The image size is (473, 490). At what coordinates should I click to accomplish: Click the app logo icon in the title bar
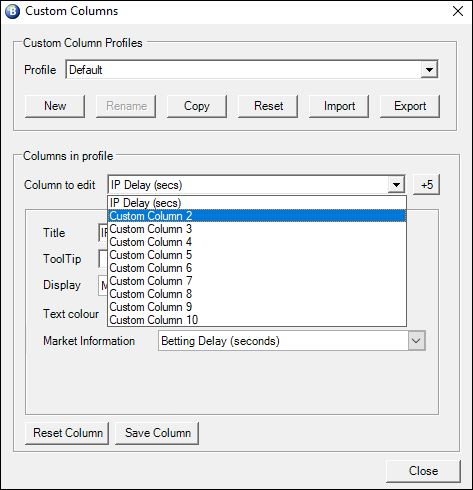pos(12,11)
